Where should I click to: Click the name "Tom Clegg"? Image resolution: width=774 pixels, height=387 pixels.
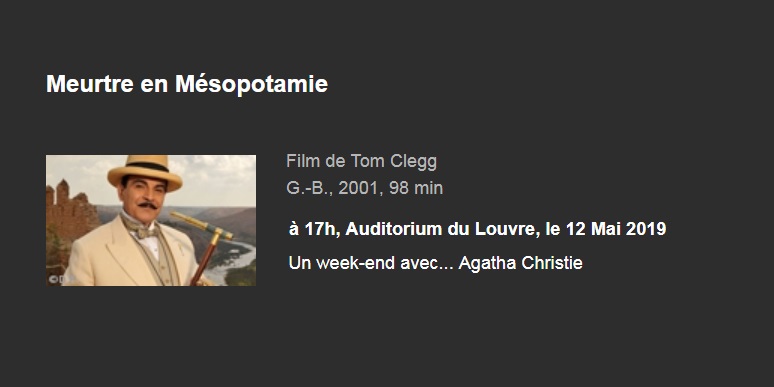coord(394,161)
